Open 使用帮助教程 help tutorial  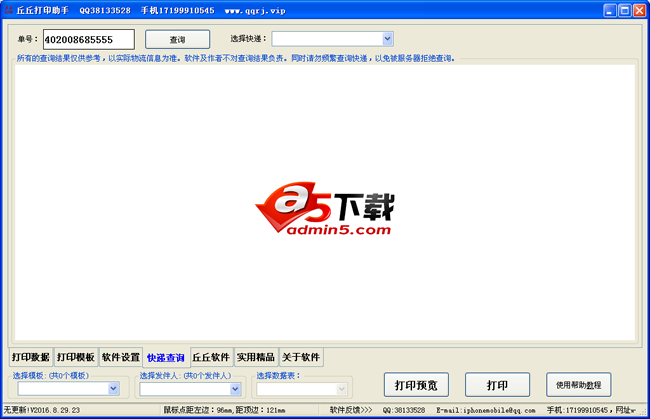click(579, 385)
